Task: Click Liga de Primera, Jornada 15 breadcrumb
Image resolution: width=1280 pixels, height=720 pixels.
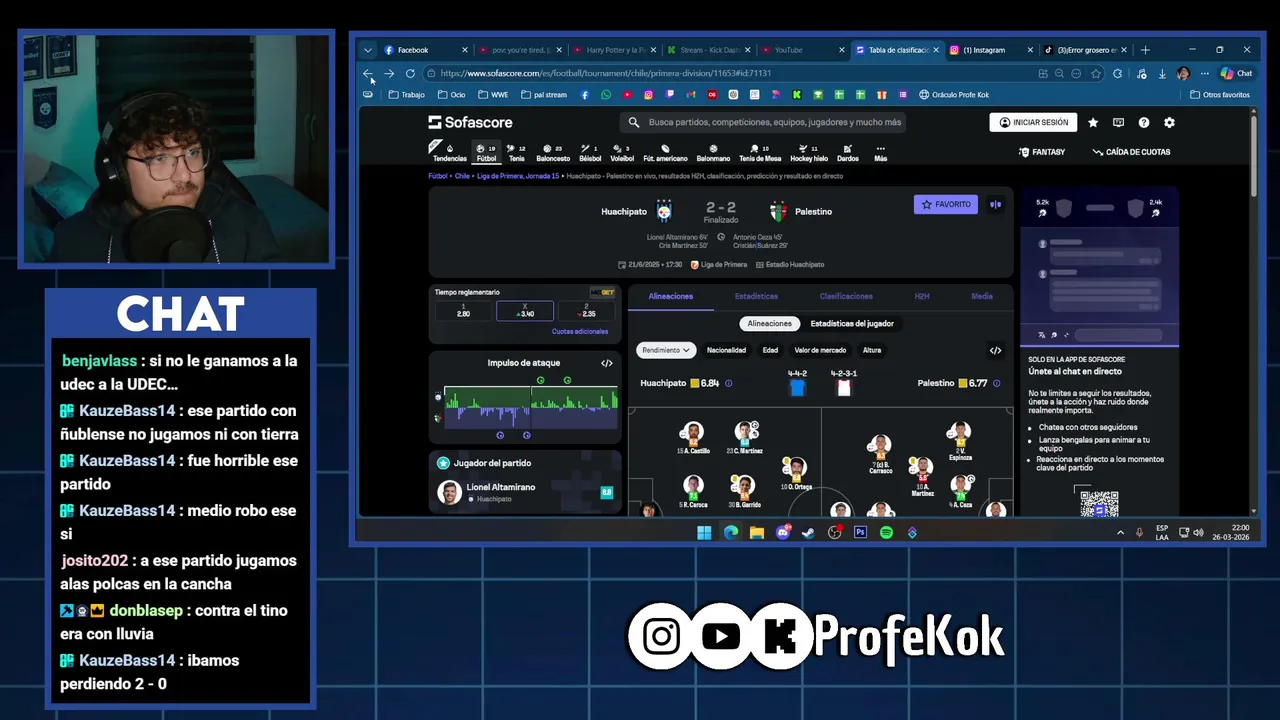Action: (518, 176)
